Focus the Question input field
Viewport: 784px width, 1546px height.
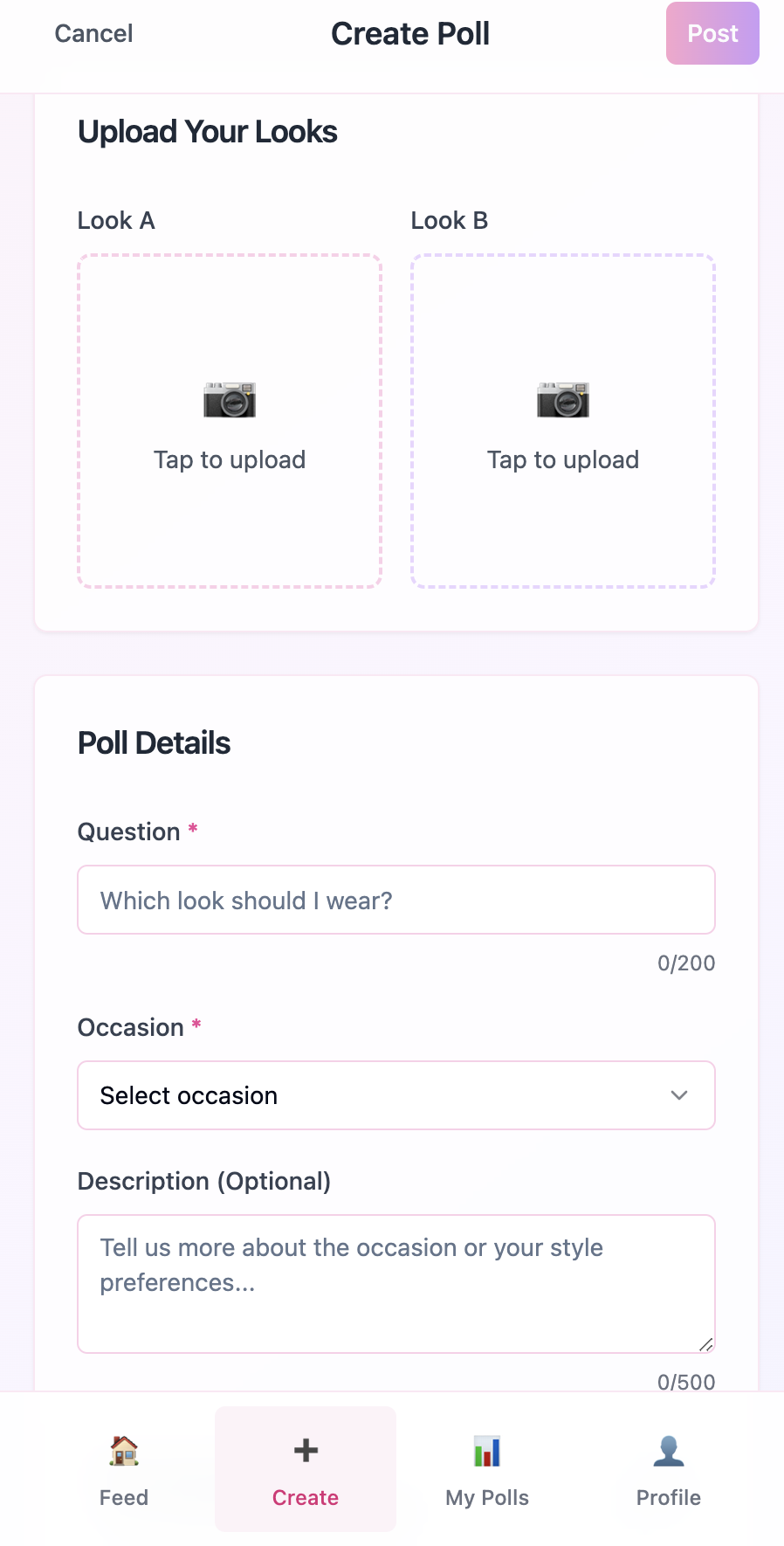[396, 900]
